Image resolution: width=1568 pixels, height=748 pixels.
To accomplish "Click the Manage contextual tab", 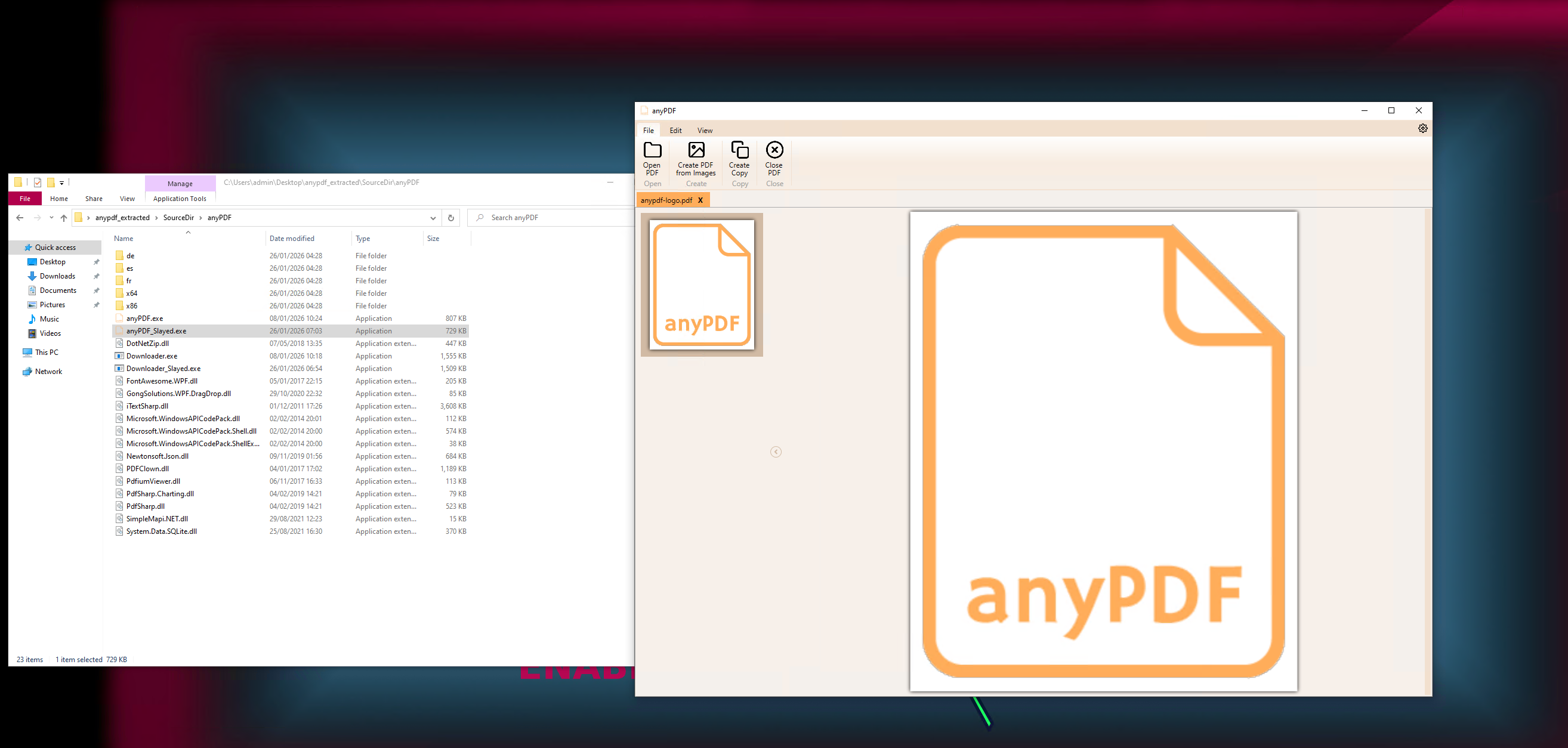I will coord(180,183).
